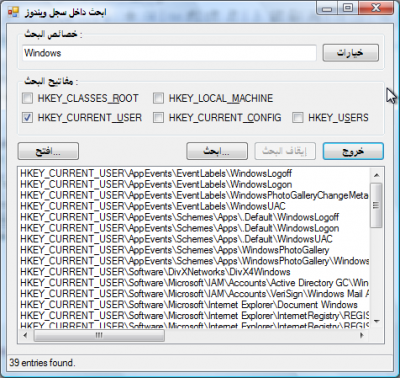The image size is (400, 378).
Task: Tick the HKEY_CURRENT_CONFIG checkbox
Action: click(158, 118)
